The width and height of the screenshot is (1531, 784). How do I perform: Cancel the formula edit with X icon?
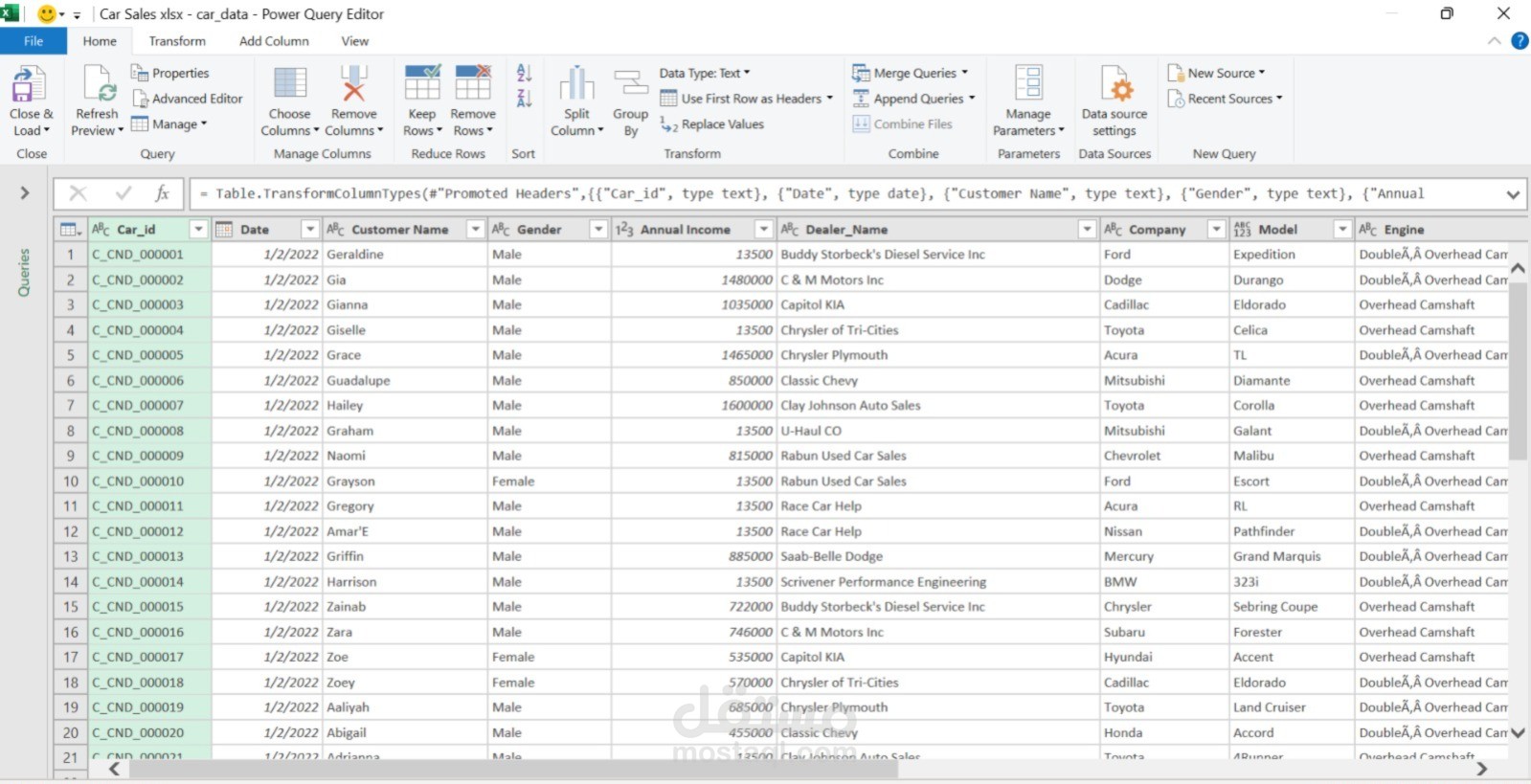79,193
